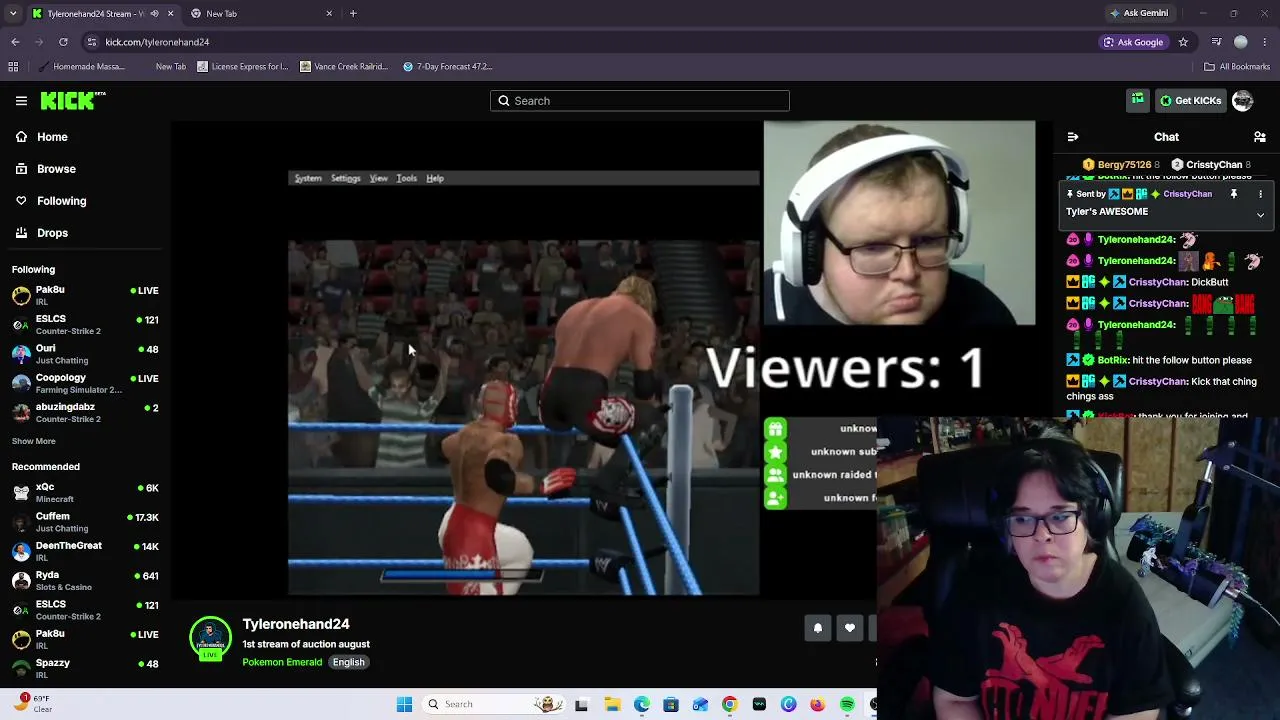
Task: Open the emulator Settings menu
Action: [x=346, y=178]
